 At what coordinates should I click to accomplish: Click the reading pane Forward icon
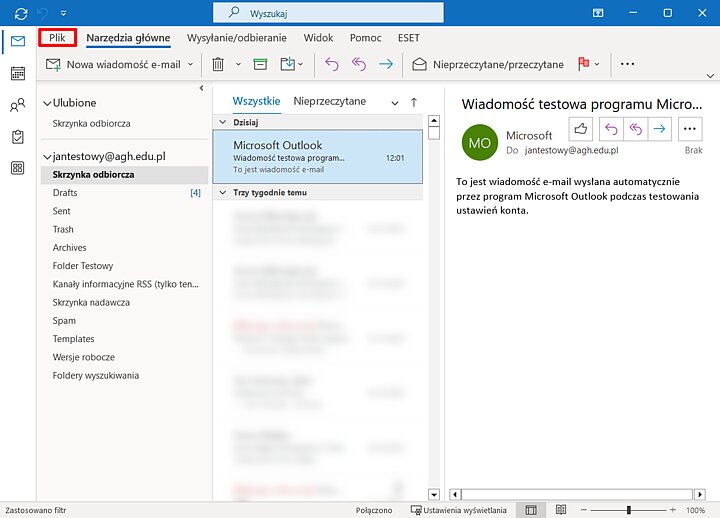tap(660, 129)
